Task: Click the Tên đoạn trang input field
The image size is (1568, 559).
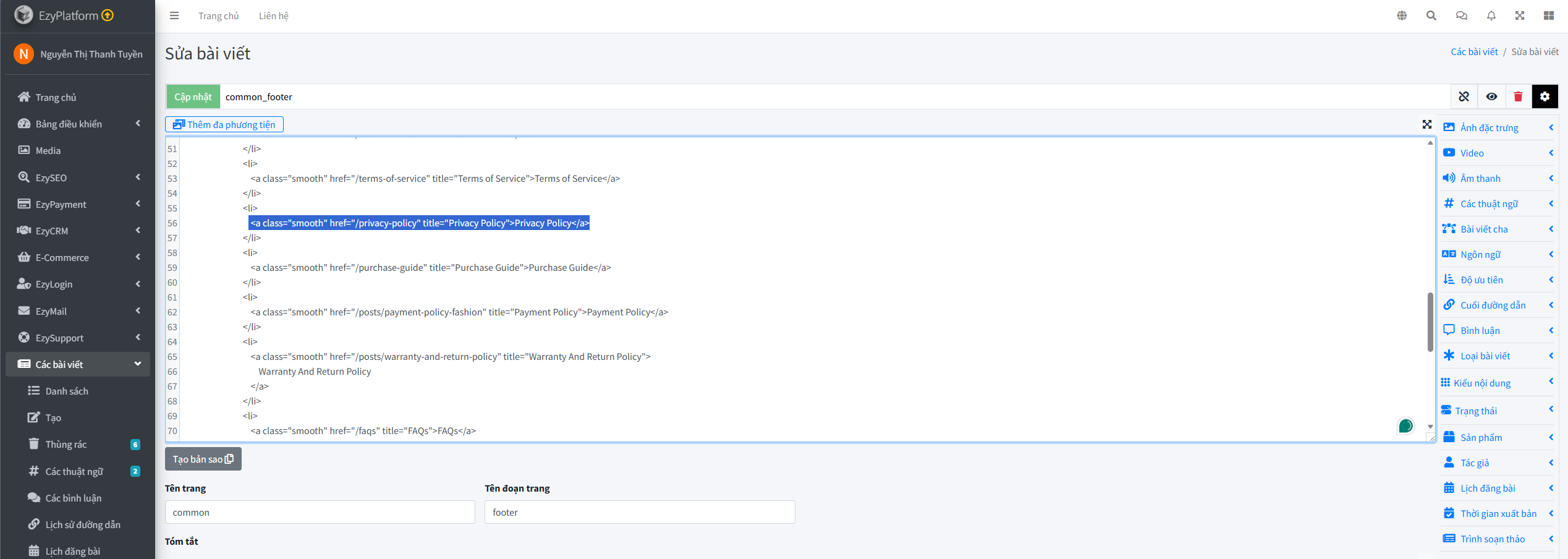Action: pyautogui.click(x=639, y=512)
